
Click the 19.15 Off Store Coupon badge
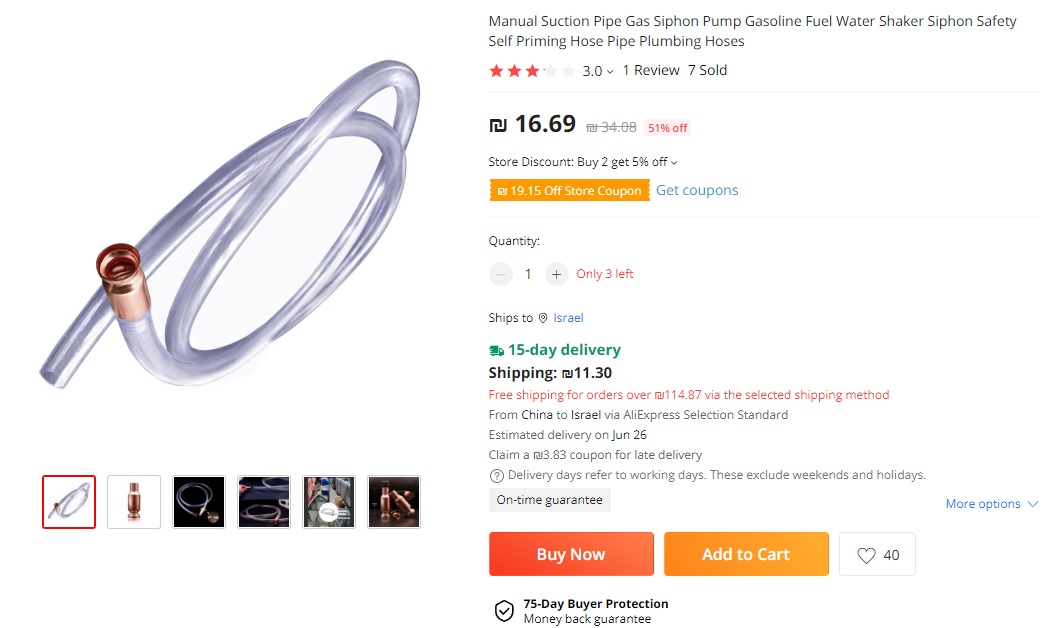[x=568, y=191]
